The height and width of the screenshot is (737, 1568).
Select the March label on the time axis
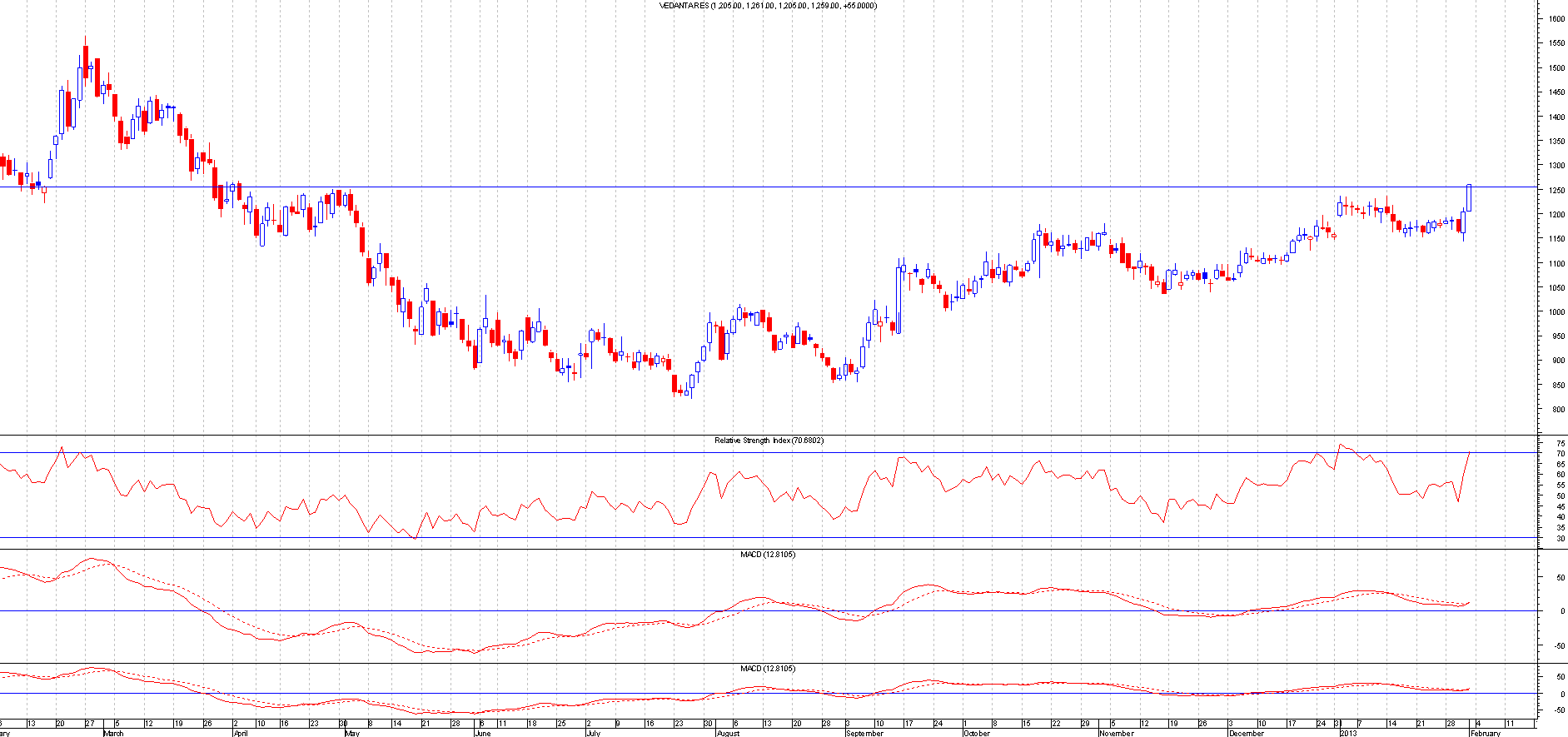tap(113, 733)
